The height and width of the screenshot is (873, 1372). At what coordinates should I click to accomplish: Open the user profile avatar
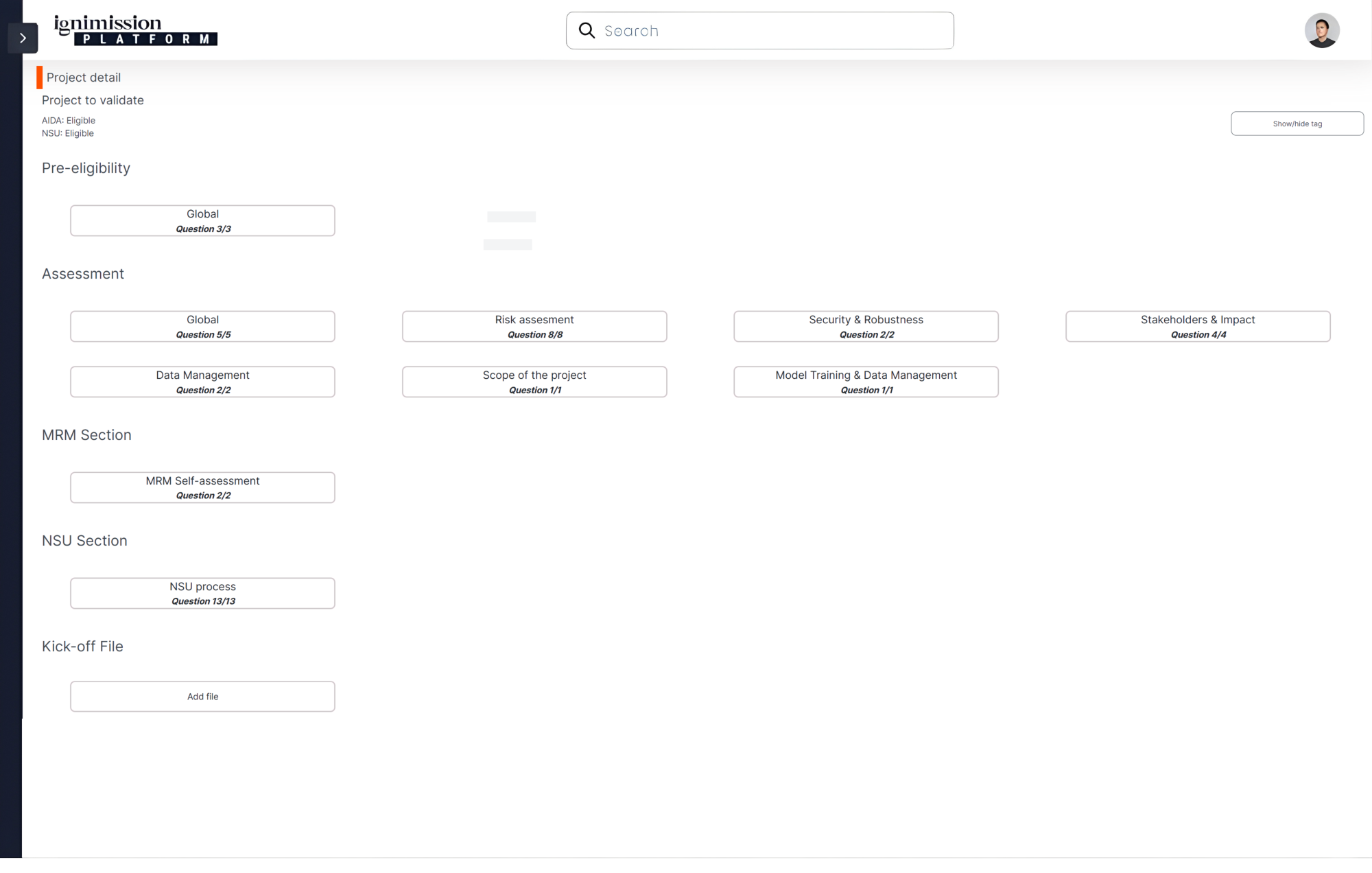1321,30
